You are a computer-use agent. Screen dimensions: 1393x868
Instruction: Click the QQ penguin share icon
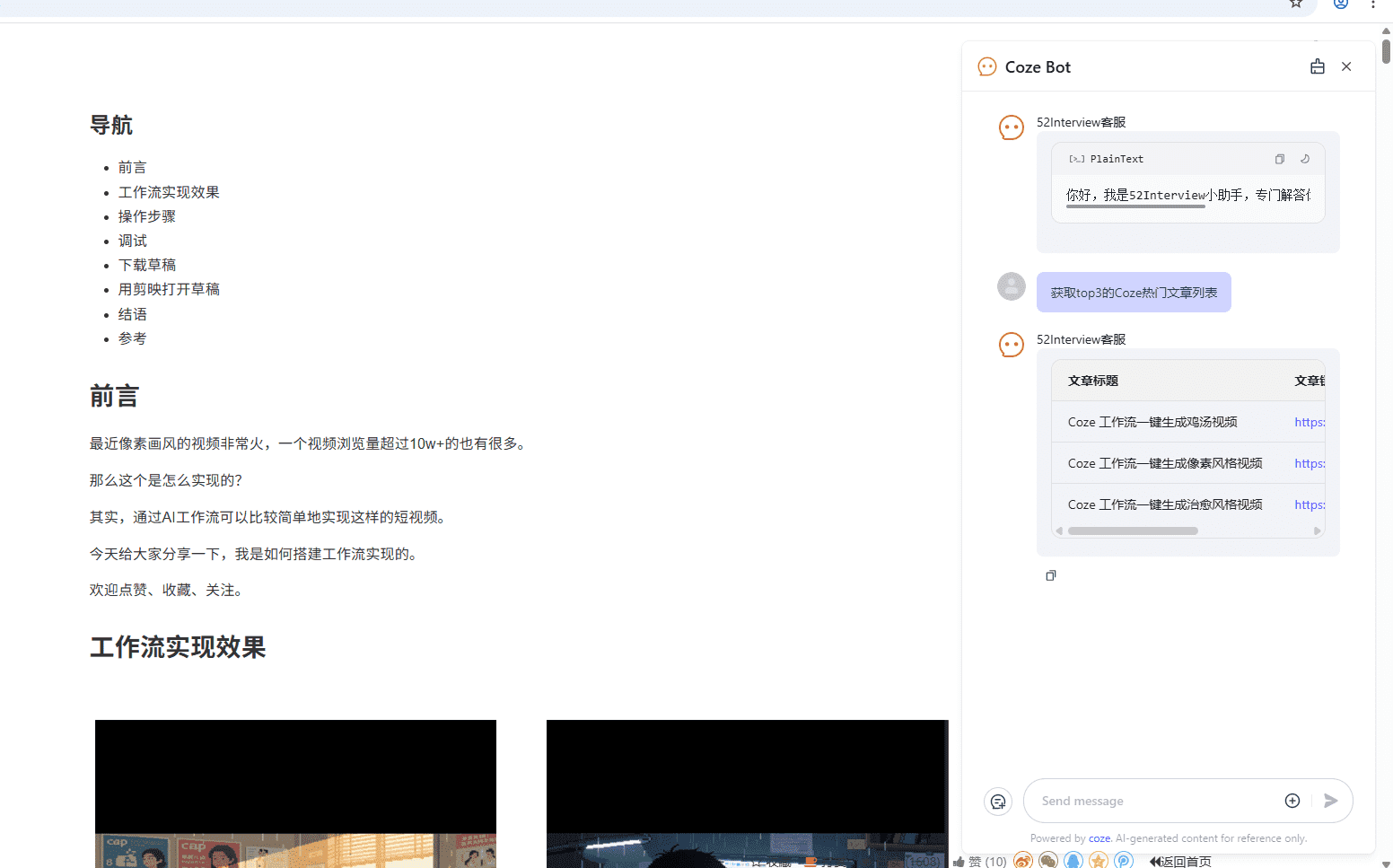coord(1073,861)
